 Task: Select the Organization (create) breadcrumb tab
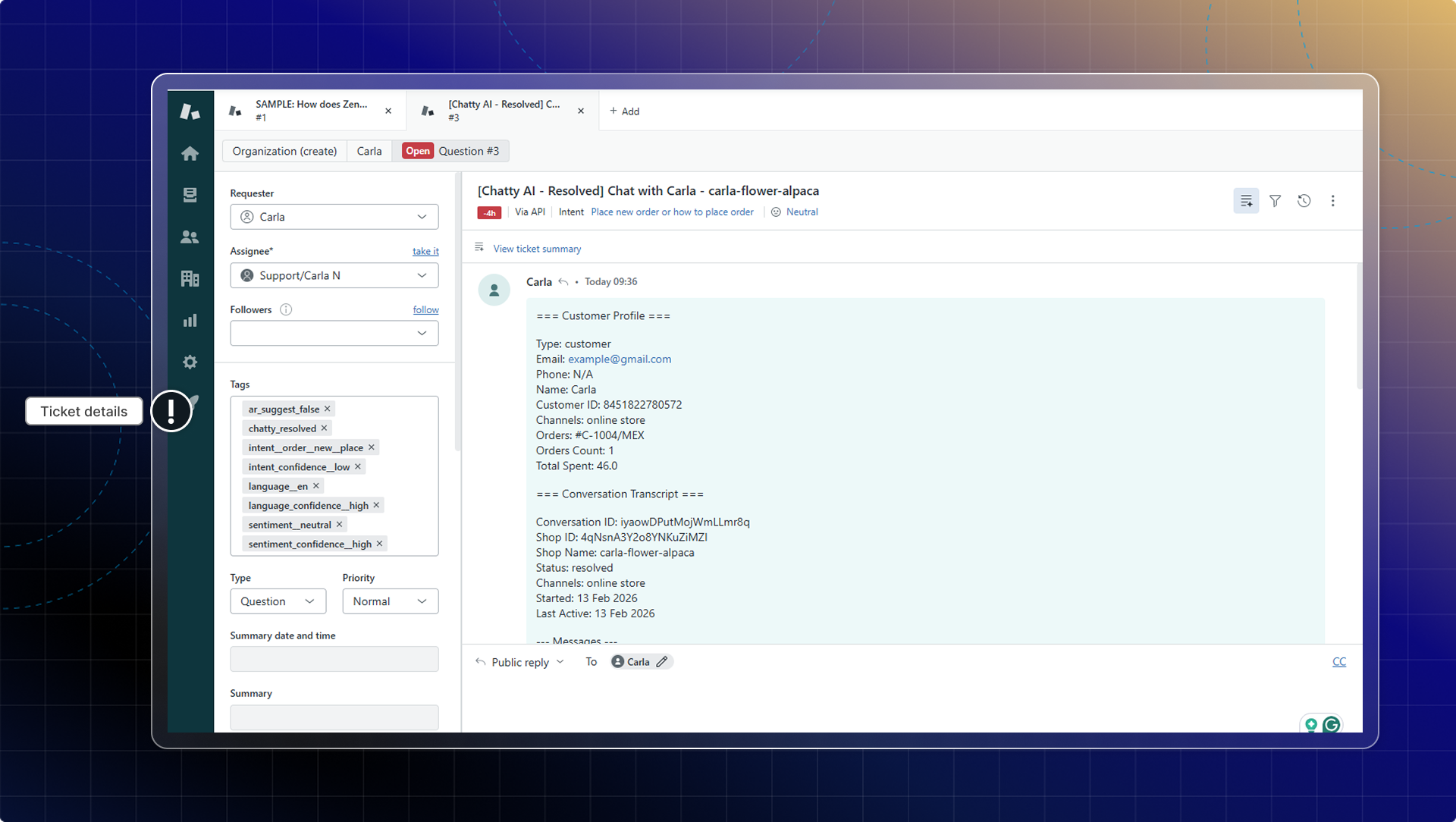coord(284,151)
